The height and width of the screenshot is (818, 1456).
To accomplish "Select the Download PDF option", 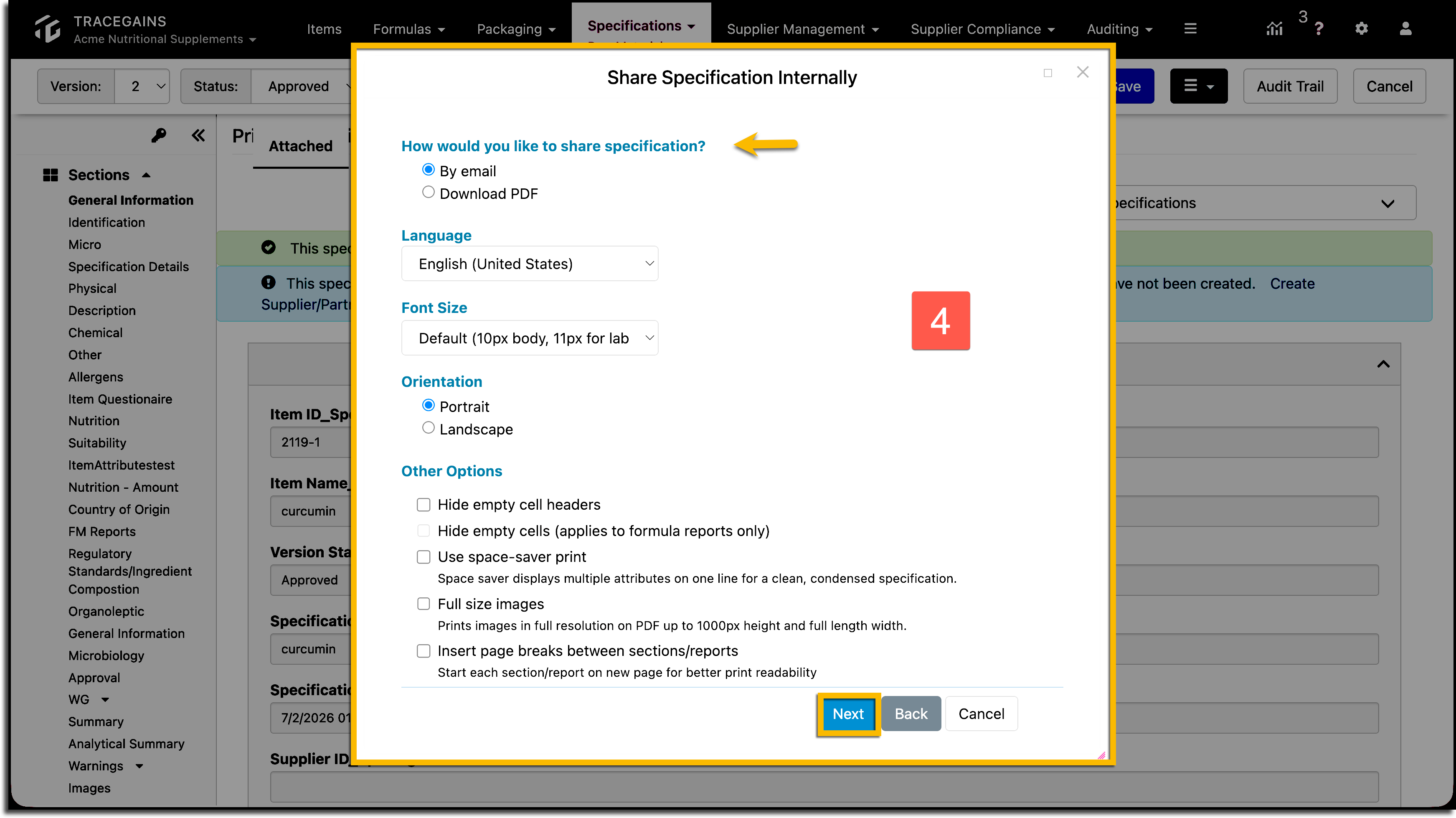I will click(x=429, y=192).
